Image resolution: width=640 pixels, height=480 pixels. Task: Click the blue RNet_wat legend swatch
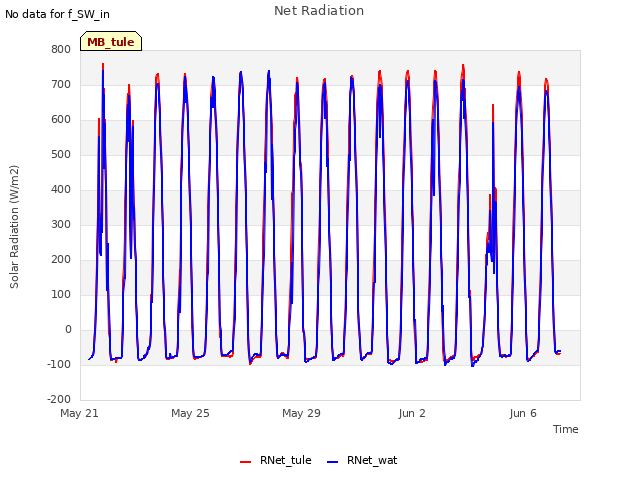click(333, 462)
